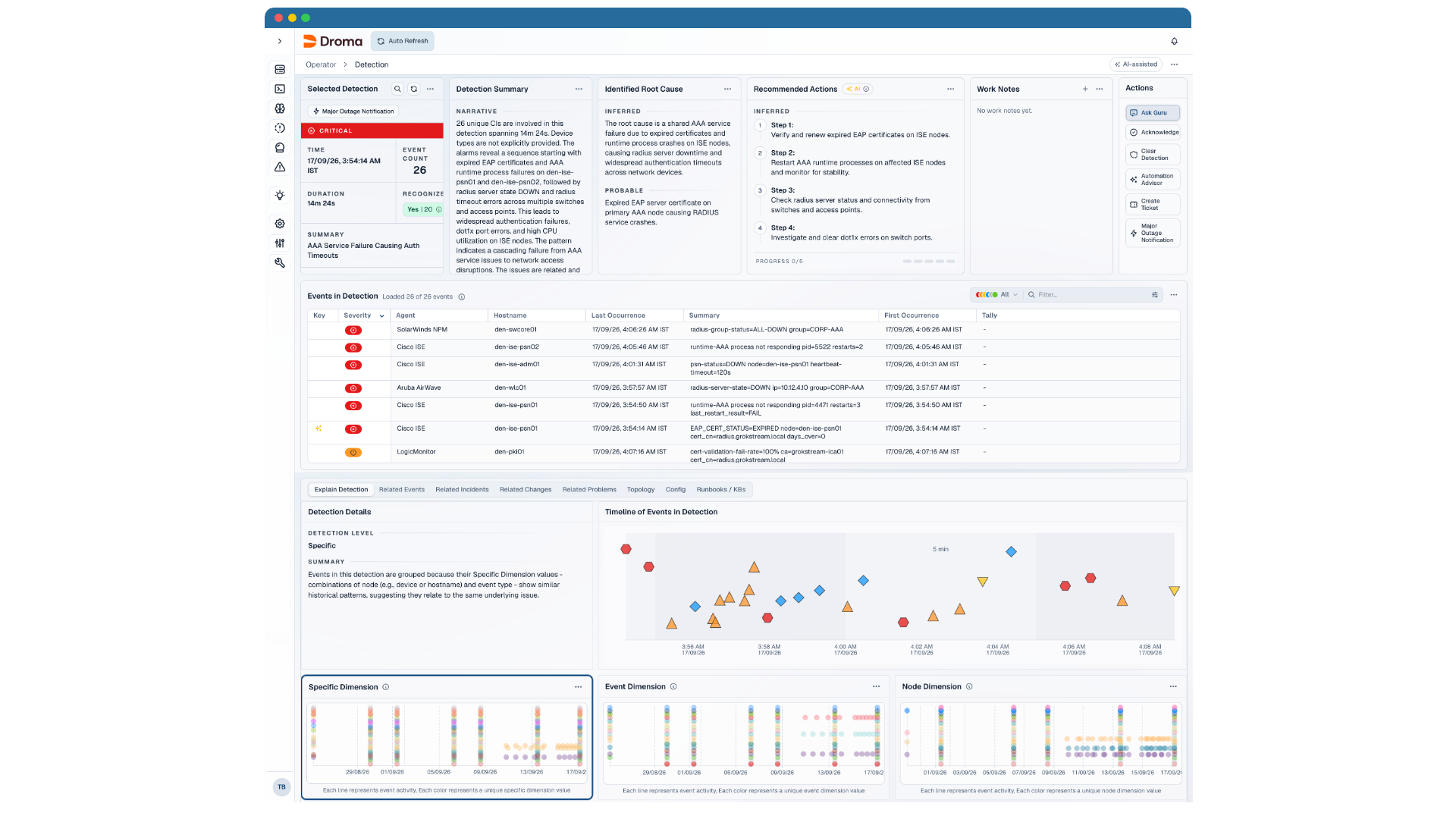
Task: Click Major Outage Notification in Actions panel
Action: coord(1153,233)
